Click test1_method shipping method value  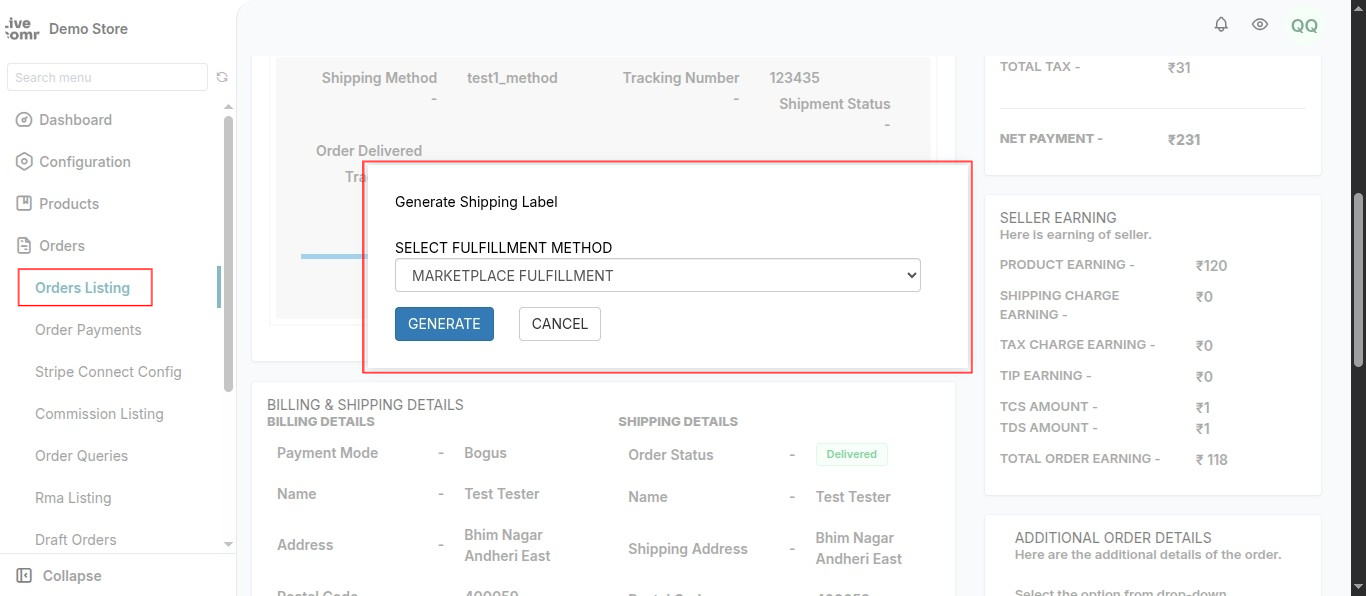(512, 78)
